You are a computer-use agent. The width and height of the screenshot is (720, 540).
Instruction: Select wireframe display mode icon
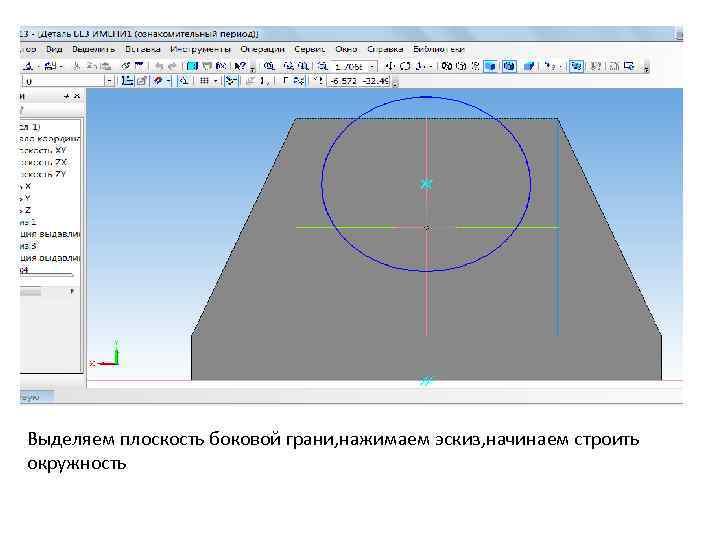point(446,66)
